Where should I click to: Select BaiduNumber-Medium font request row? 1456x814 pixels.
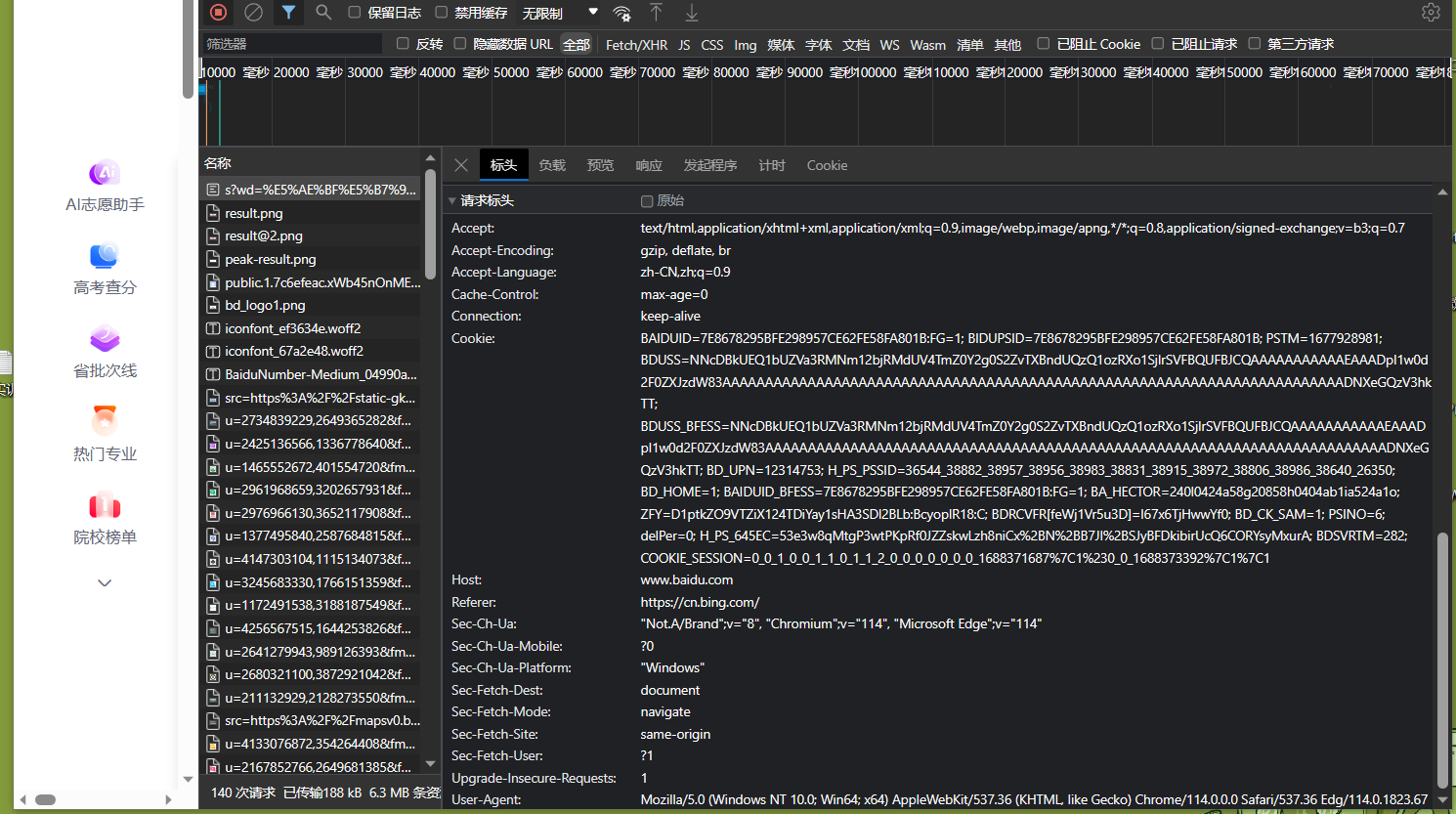pos(312,374)
